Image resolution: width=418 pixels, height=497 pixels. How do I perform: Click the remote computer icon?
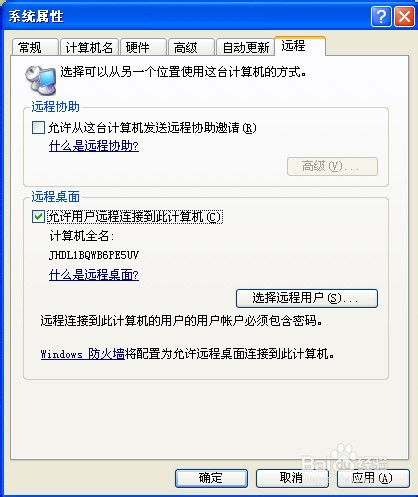(x=40, y=80)
